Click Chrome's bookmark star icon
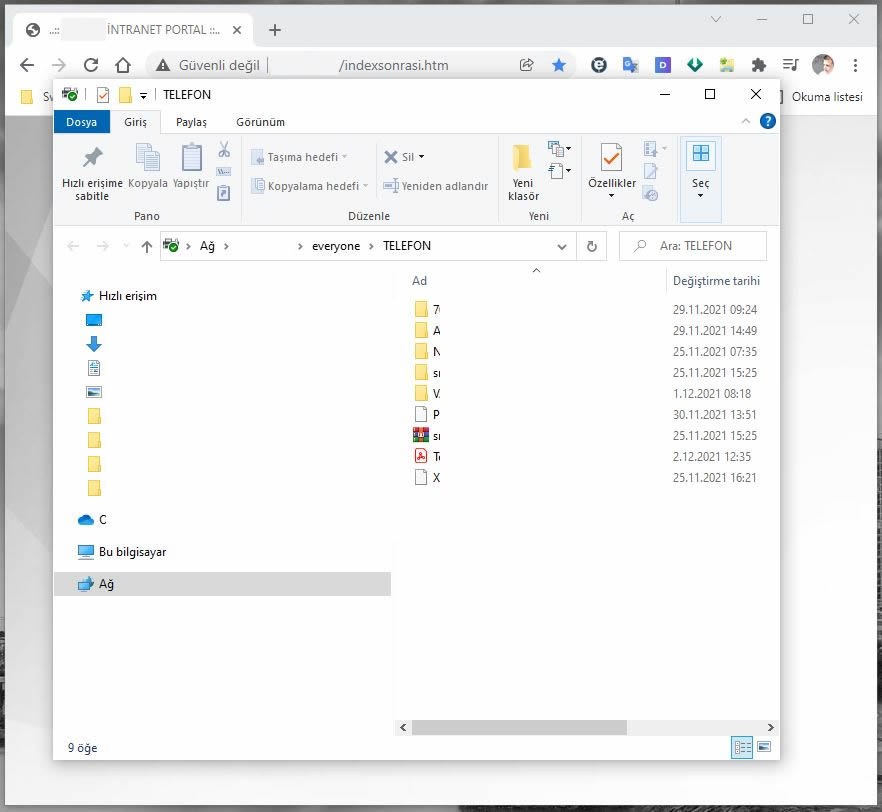This screenshot has width=882, height=812. [558, 65]
